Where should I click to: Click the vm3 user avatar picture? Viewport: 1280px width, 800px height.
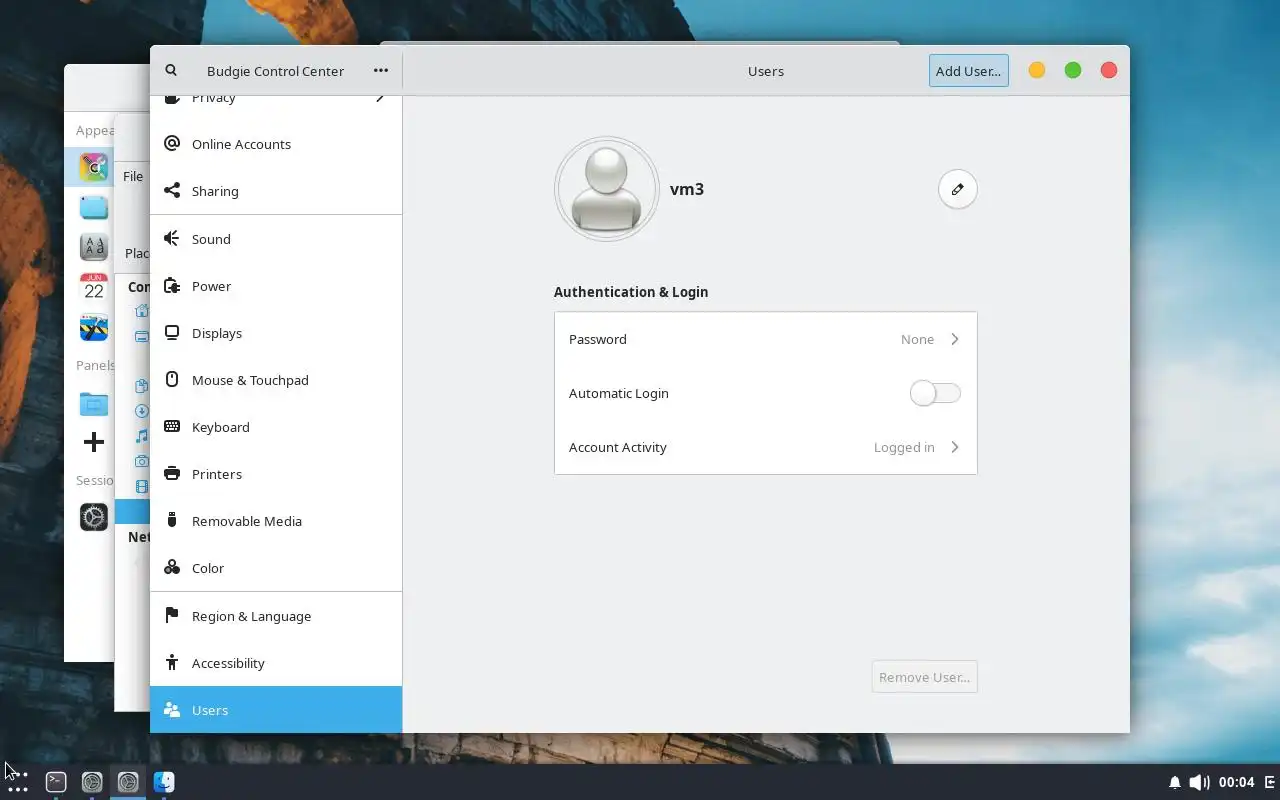606,189
